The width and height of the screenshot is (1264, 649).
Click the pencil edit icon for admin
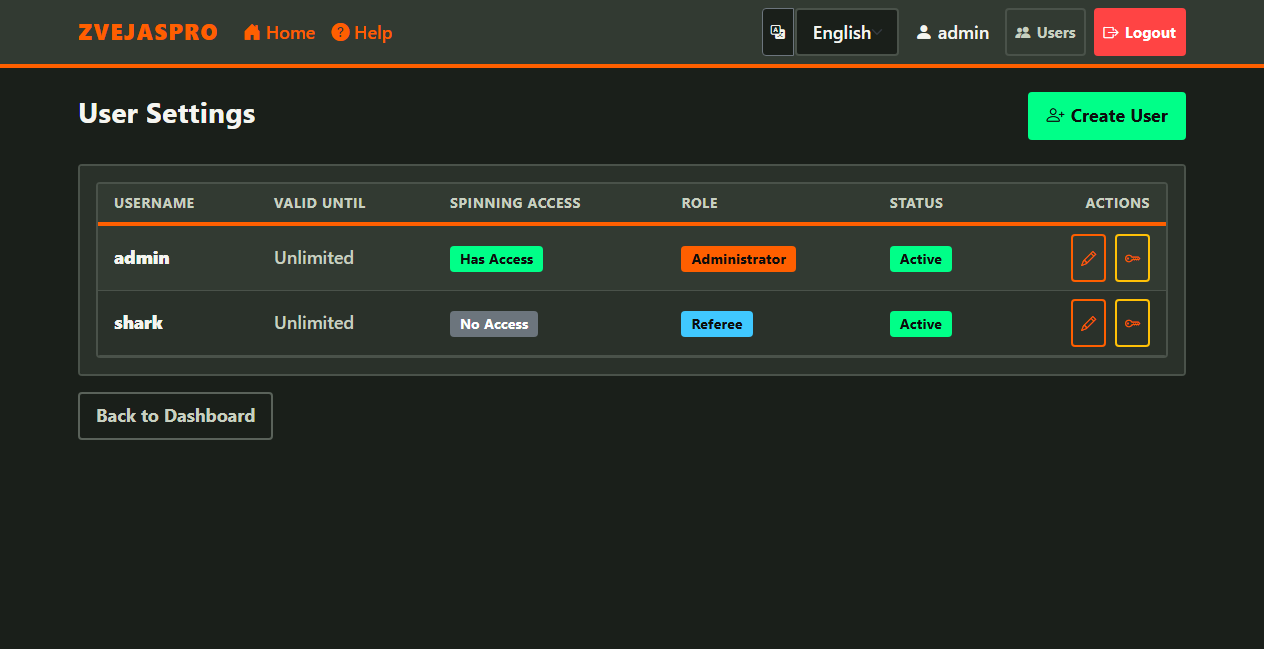click(x=1088, y=258)
